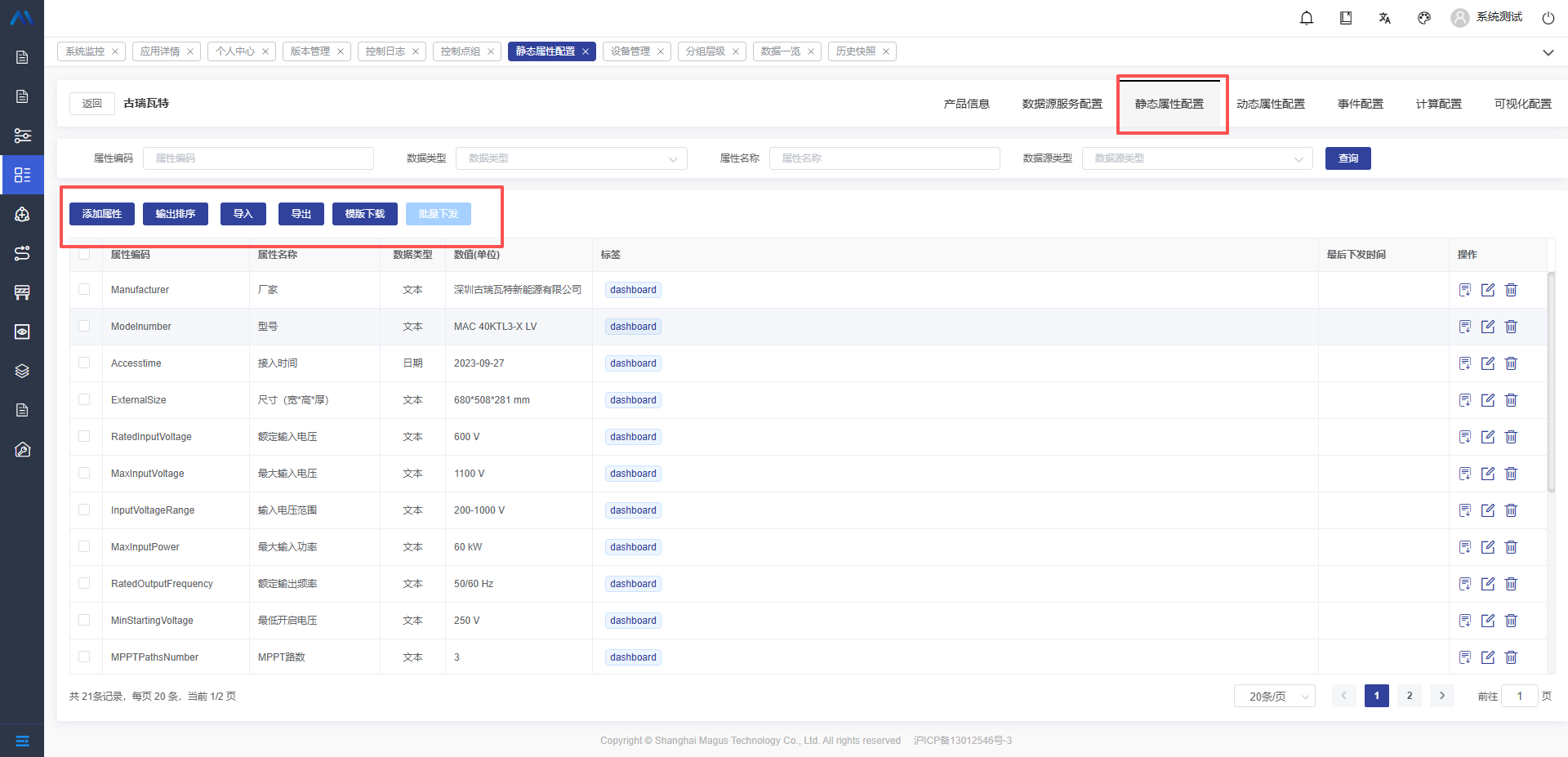Delete the Modelnumber attribute row
The width and height of the screenshot is (1568, 757).
pos(1511,327)
